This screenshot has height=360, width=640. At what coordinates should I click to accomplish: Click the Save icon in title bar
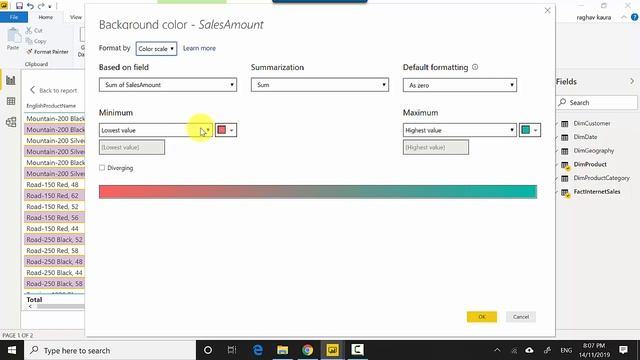pyautogui.click(x=19, y=6)
